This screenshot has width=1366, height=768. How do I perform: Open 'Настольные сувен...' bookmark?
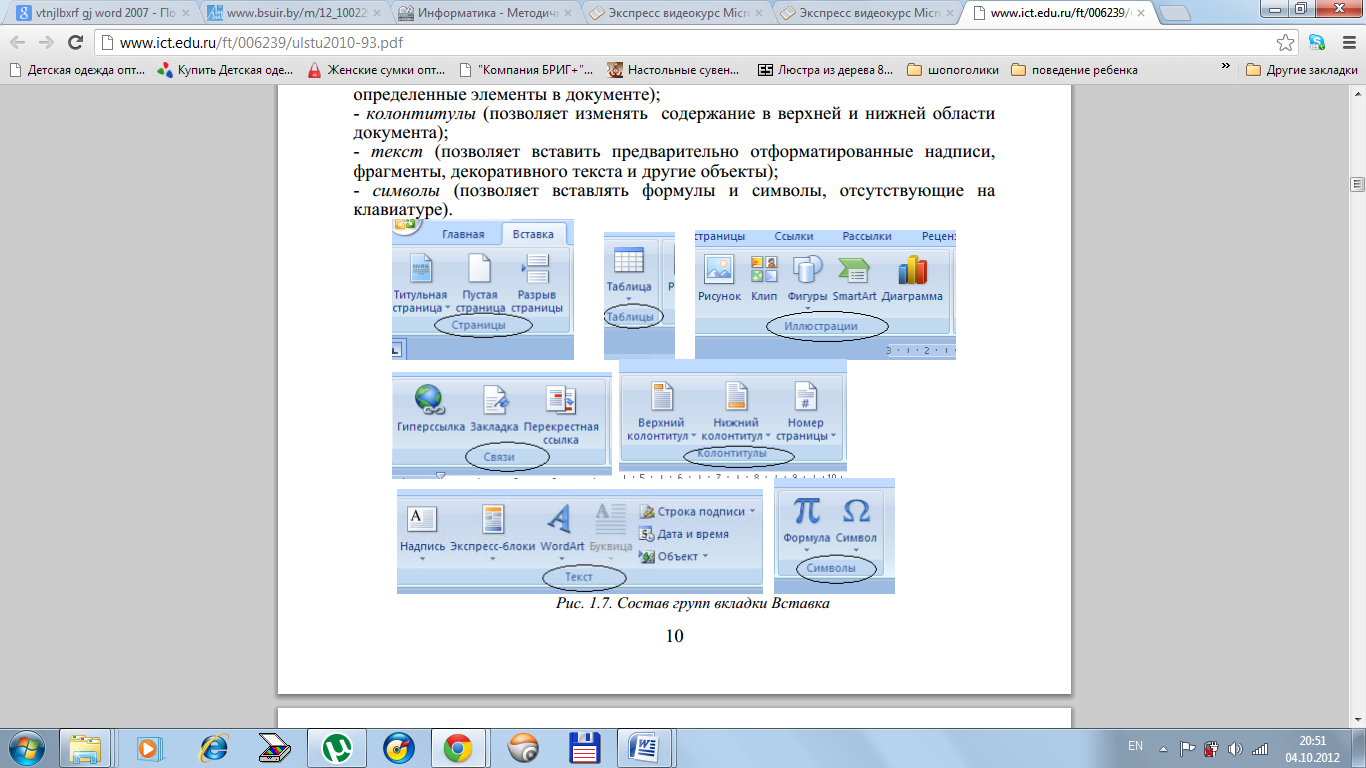tap(674, 70)
